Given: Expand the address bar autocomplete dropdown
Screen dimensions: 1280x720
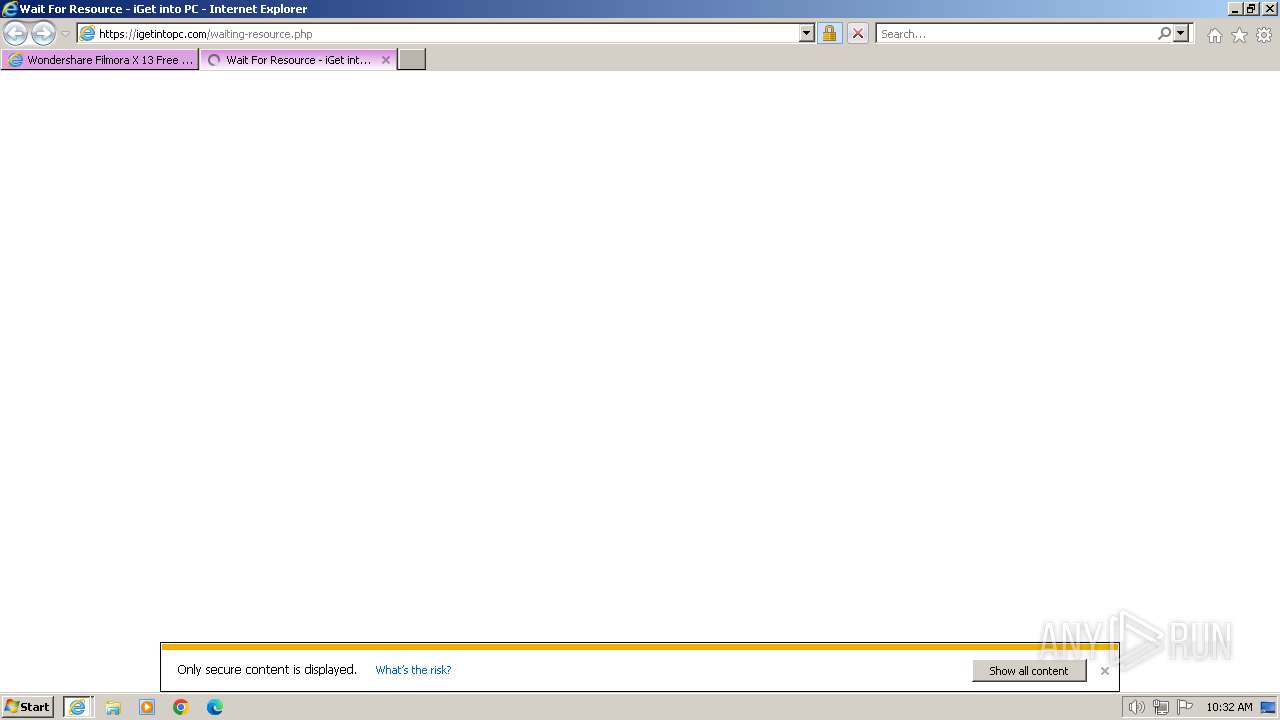Looking at the screenshot, I should click(807, 33).
